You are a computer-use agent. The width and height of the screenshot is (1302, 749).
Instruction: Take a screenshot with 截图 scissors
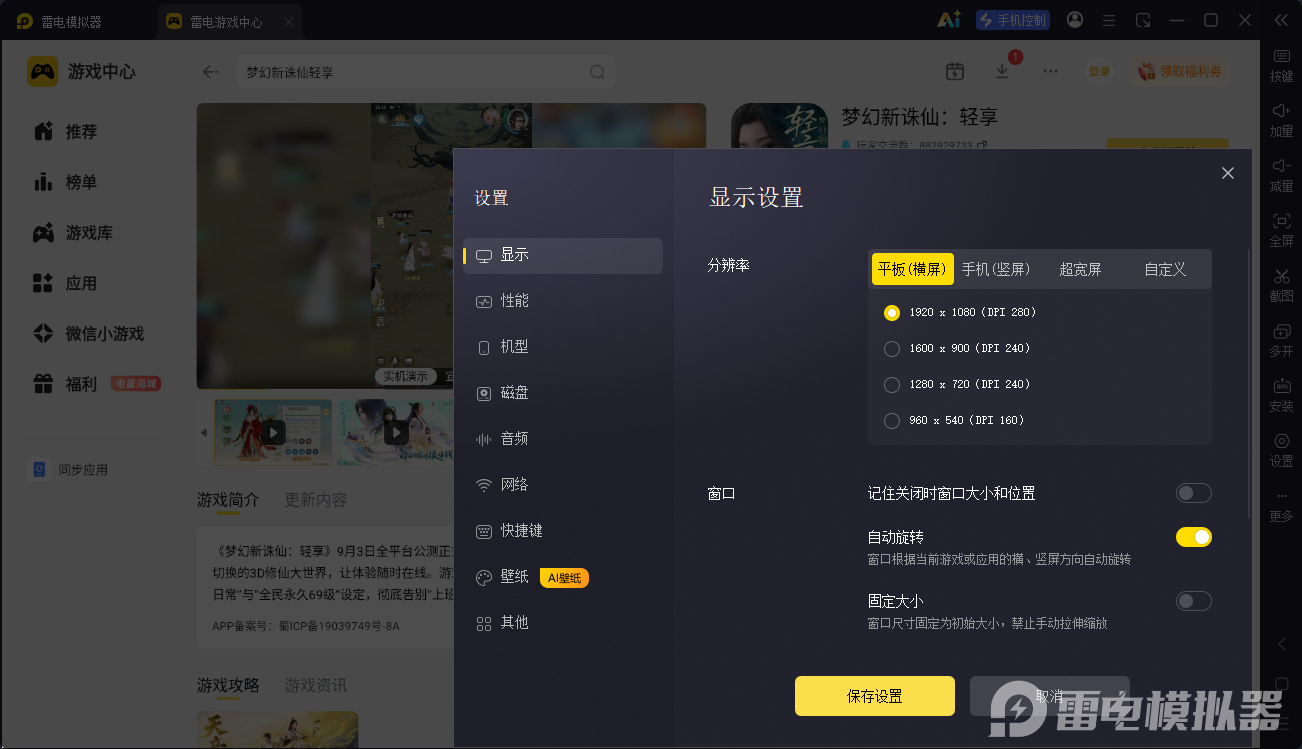pos(1281,284)
